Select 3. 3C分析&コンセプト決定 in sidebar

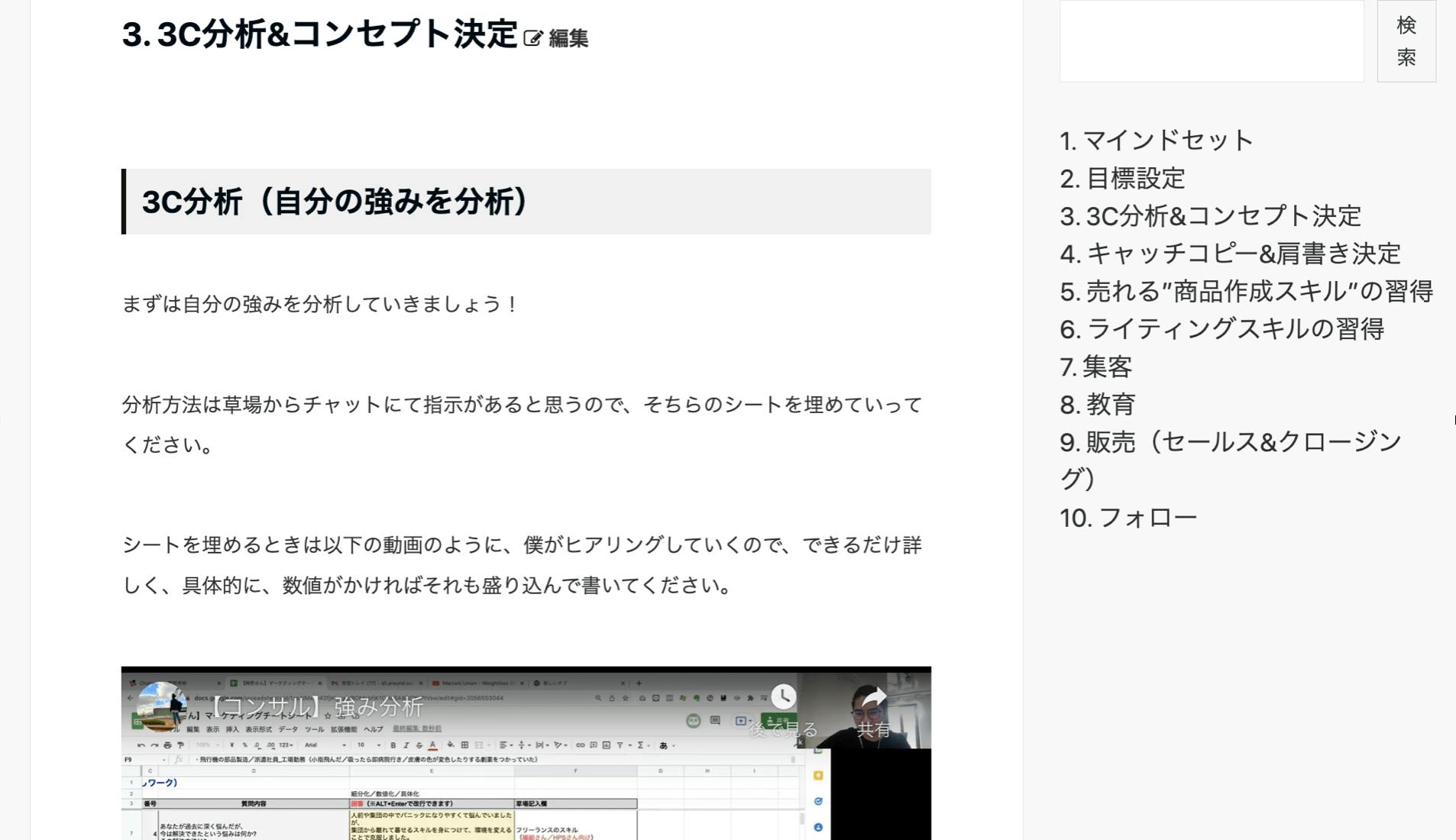[x=1210, y=216]
